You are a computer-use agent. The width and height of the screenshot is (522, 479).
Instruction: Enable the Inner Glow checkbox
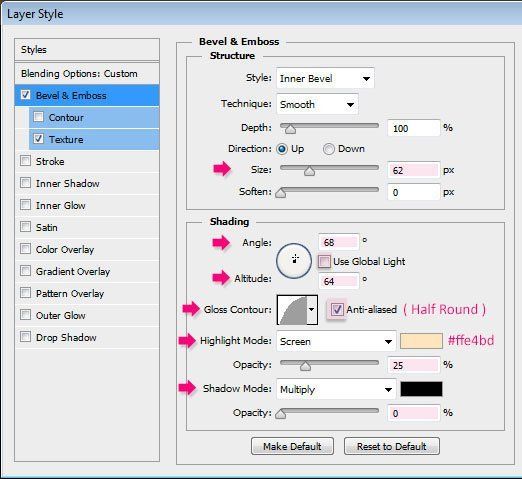pyautogui.click(x=25, y=205)
